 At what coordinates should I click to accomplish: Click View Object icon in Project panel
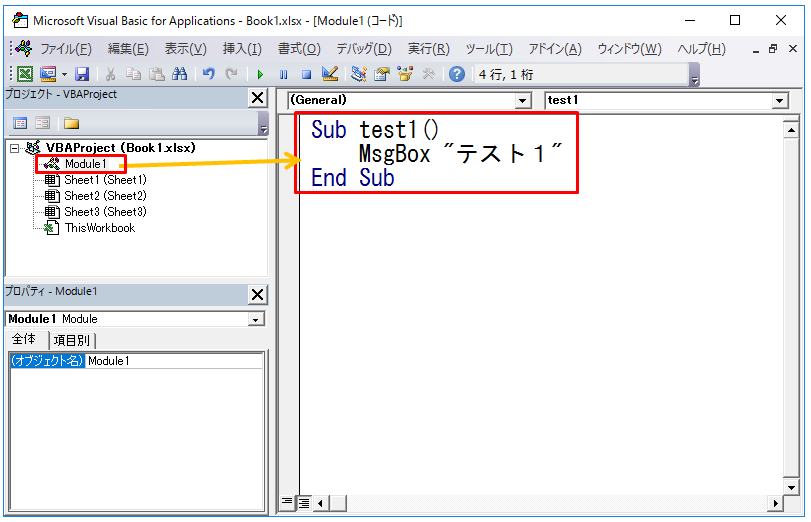pos(42,123)
